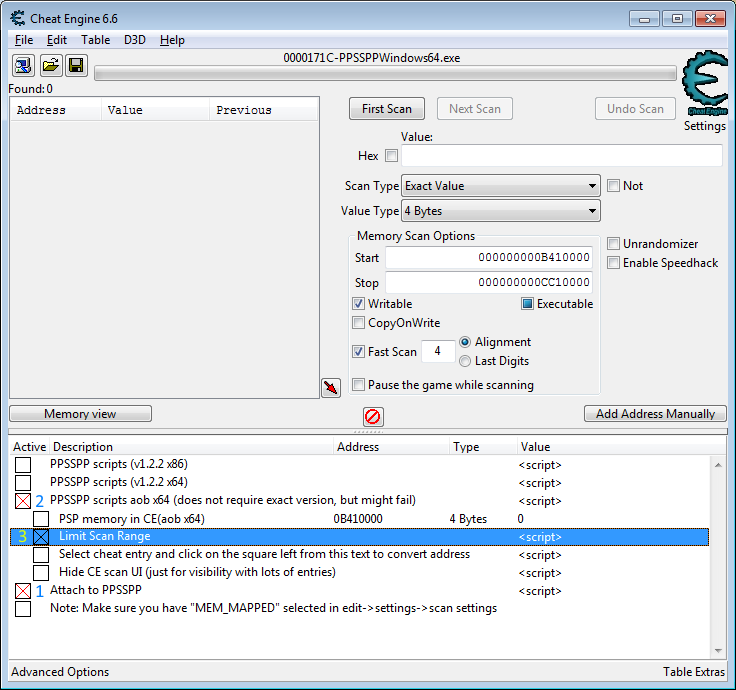This screenshot has width=736, height=690.
Task: Click the Start address input field
Action: click(x=489, y=258)
